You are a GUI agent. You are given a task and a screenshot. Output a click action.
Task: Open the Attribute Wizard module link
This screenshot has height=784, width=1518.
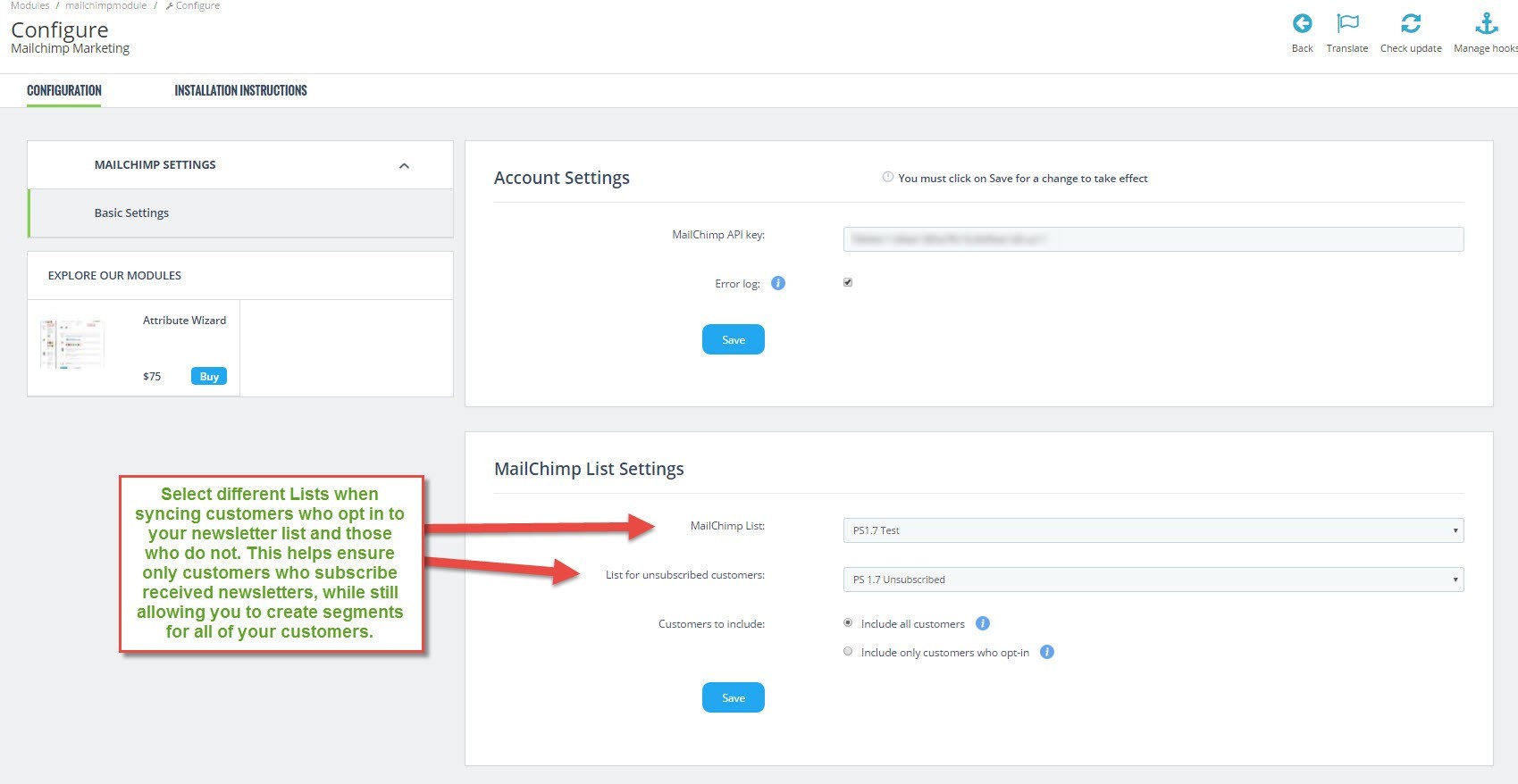coord(185,321)
